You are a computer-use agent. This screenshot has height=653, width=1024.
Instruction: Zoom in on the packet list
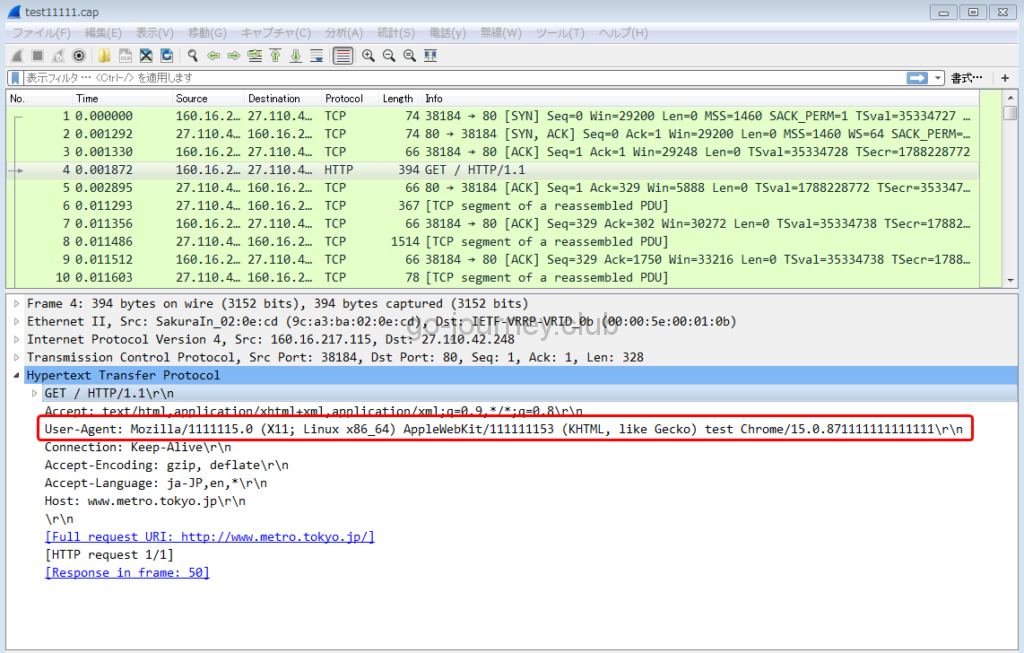[x=367, y=55]
